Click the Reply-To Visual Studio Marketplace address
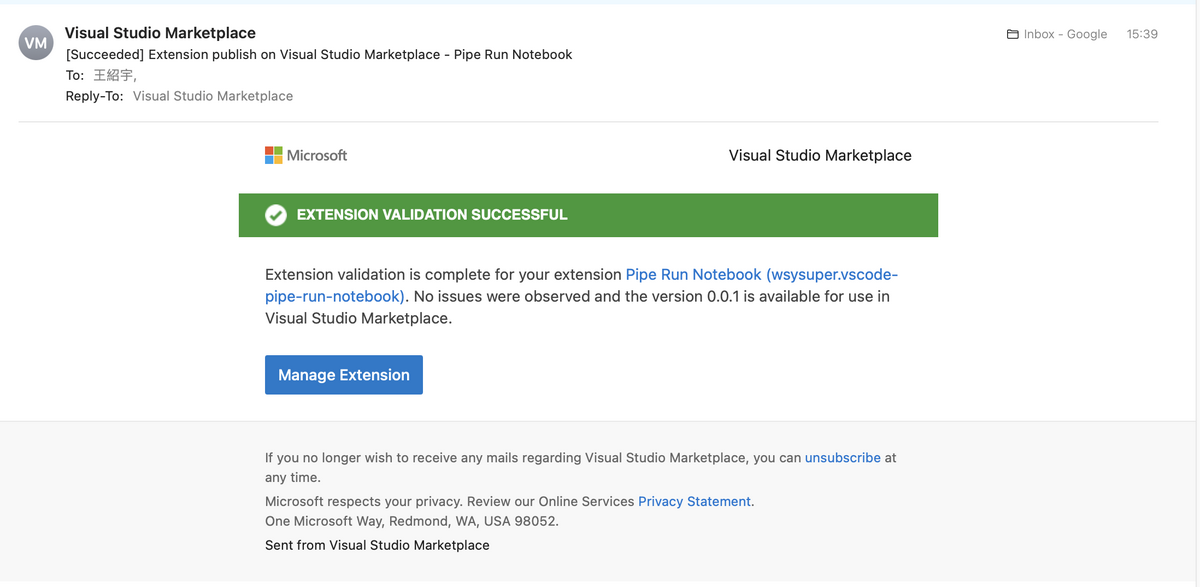Image resolution: width=1200 pixels, height=587 pixels. (213, 96)
